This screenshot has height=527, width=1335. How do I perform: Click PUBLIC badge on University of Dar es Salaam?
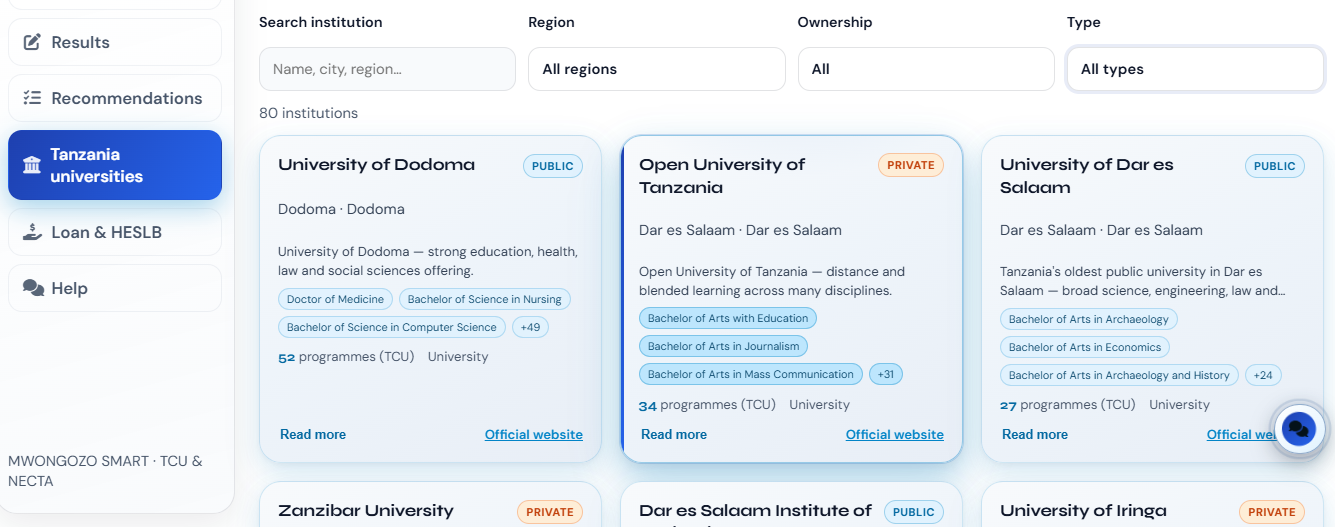(x=1275, y=166)
